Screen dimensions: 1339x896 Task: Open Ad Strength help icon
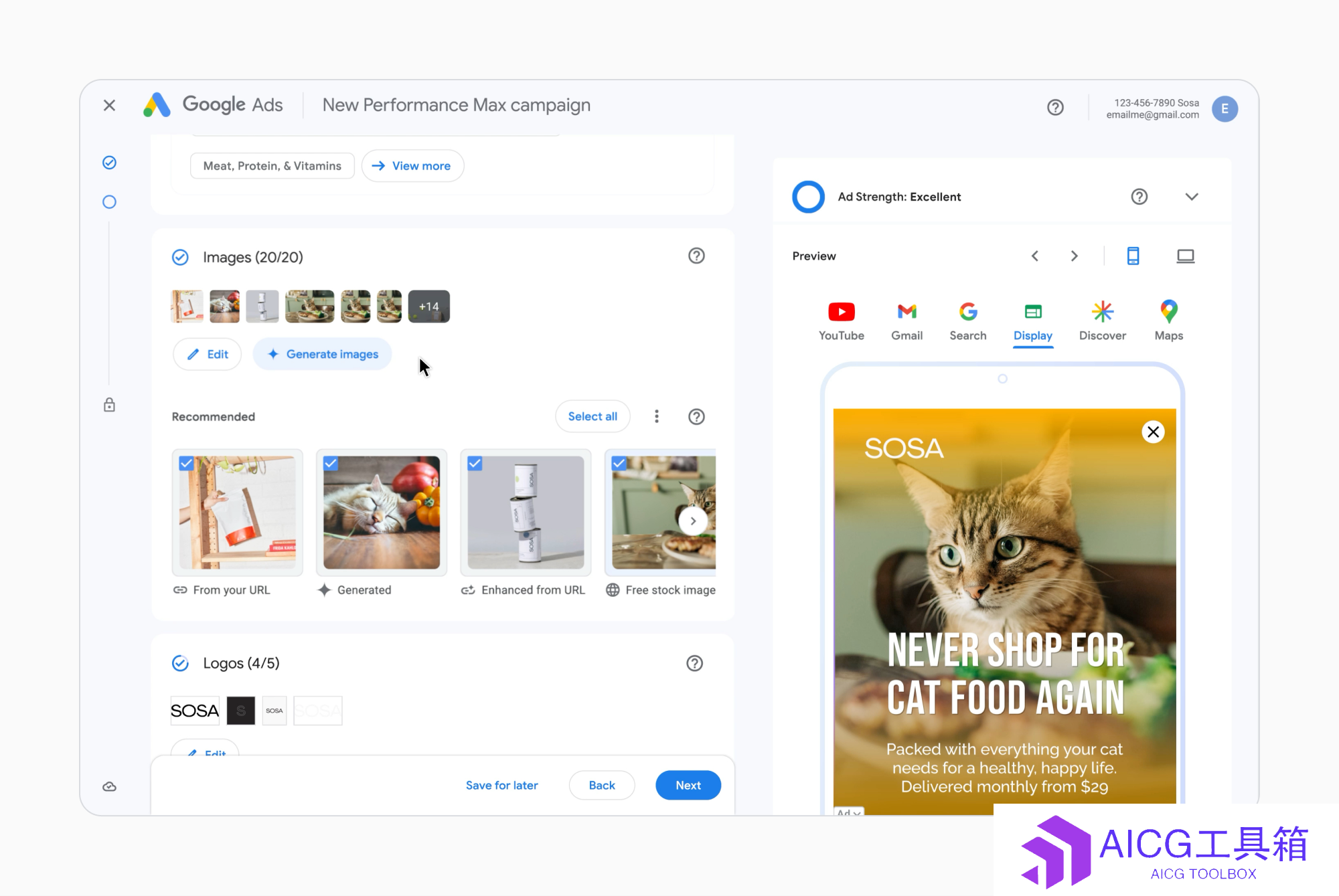[x=1139, y=197]
